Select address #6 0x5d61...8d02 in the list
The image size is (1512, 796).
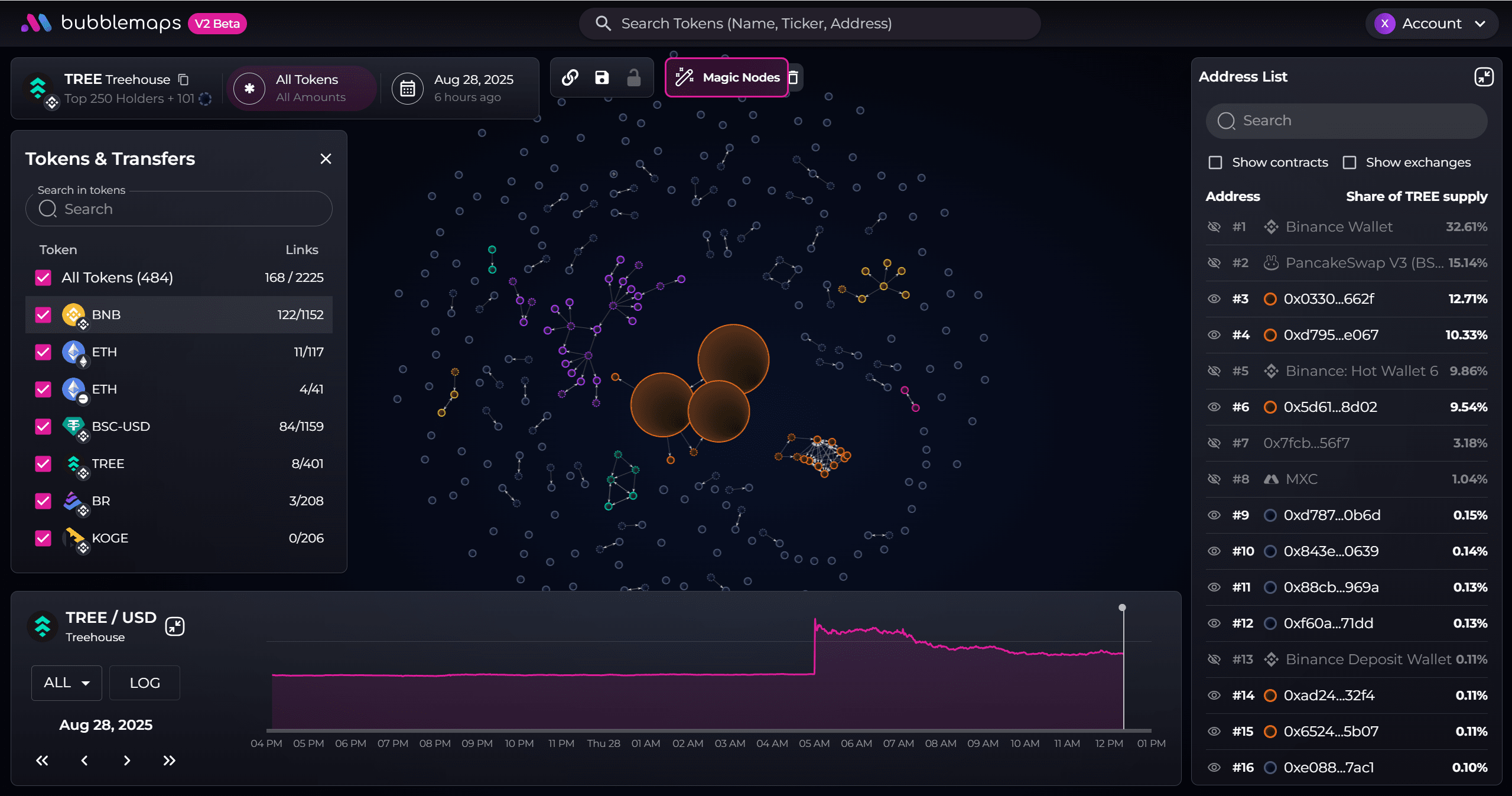[x=1330, y=407]
